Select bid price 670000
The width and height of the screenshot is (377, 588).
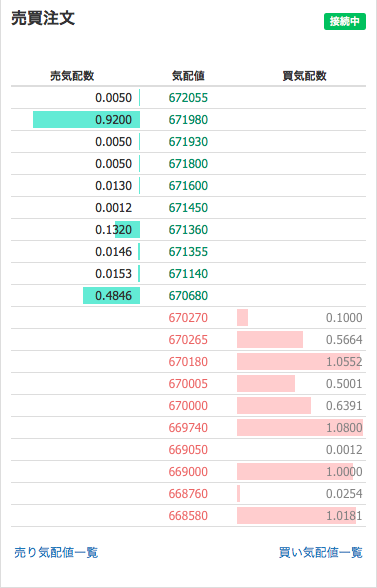tap(188, 406)
